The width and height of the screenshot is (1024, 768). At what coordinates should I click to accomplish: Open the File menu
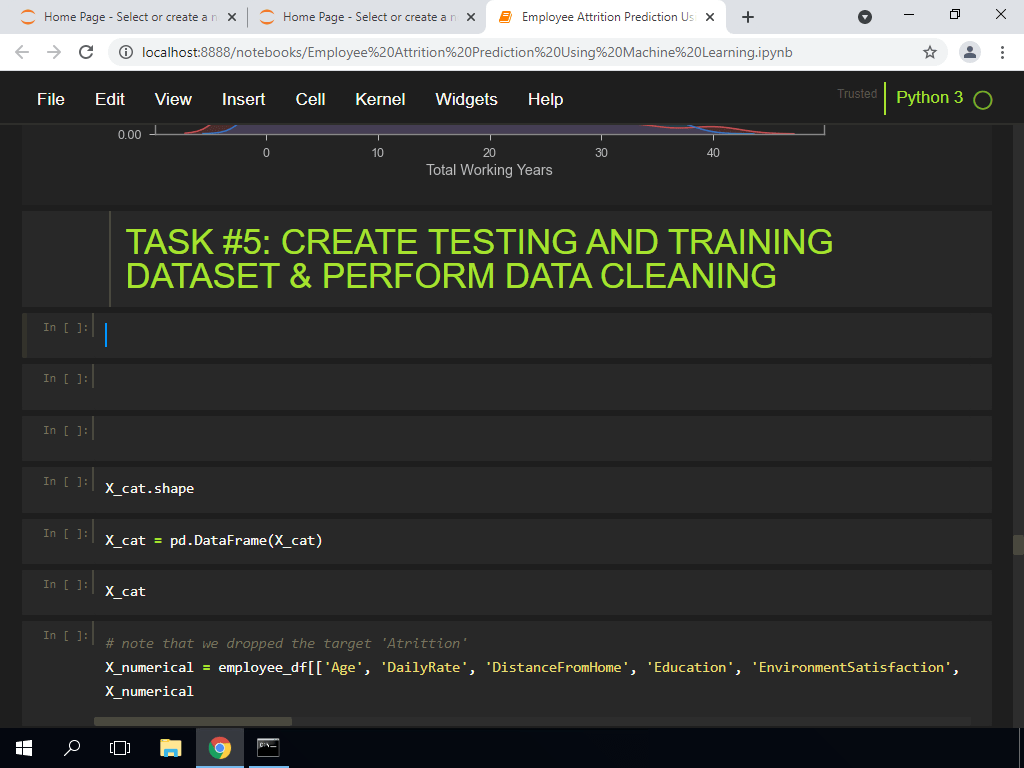click(50, 99)
